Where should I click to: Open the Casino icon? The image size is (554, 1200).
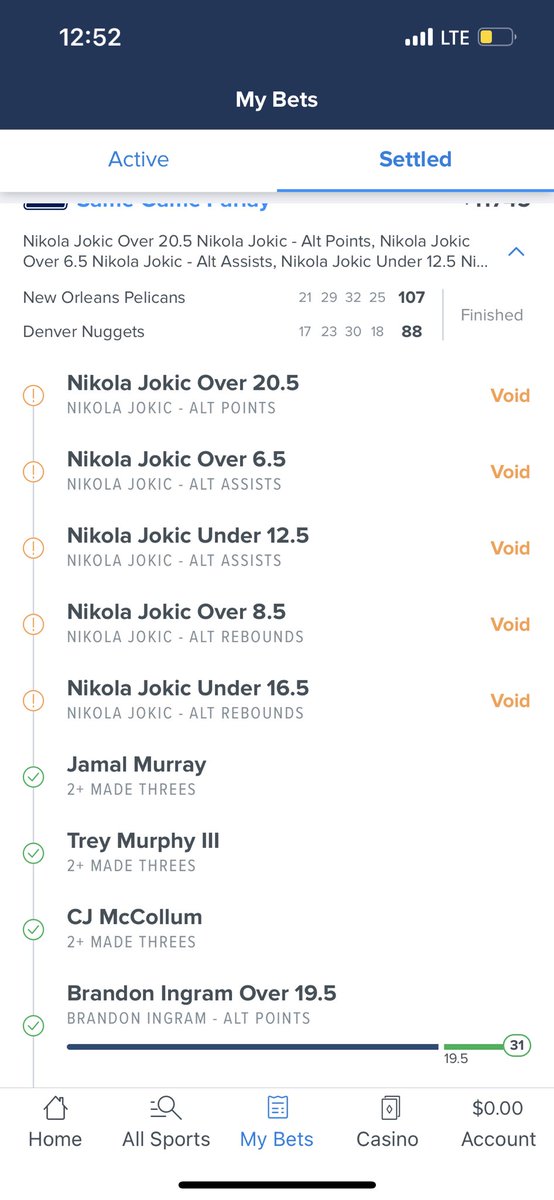388,1107
